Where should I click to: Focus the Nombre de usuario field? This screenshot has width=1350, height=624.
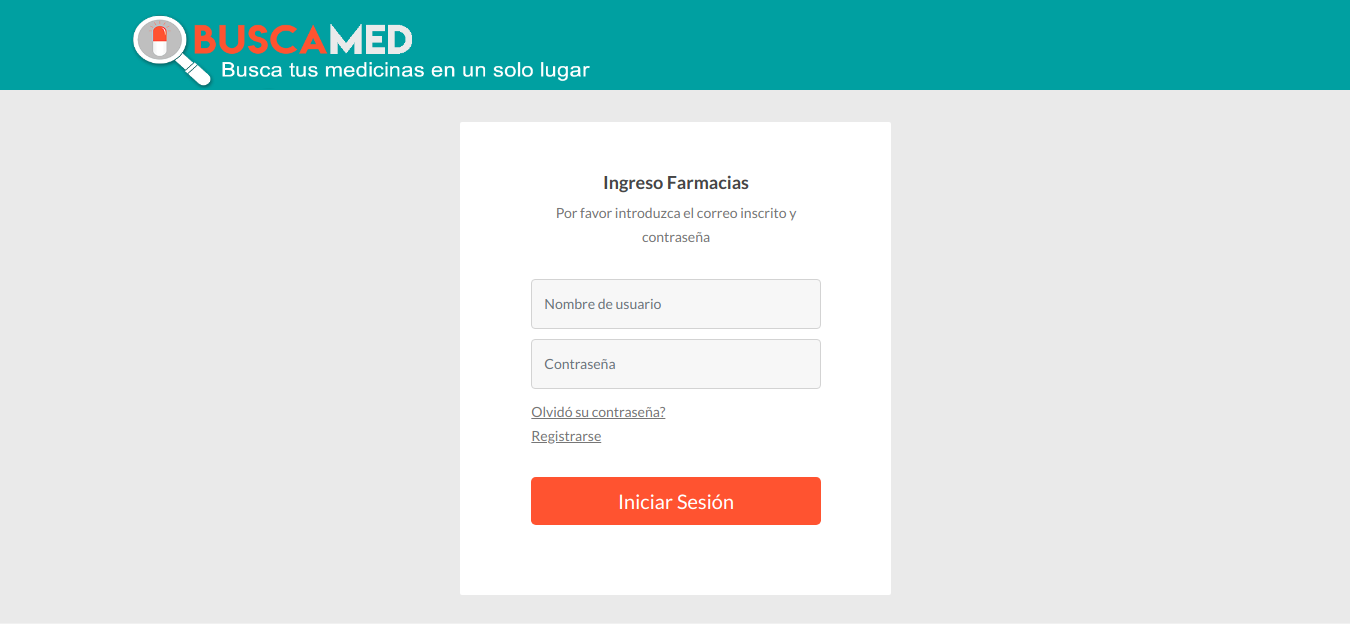click(676, 304)
